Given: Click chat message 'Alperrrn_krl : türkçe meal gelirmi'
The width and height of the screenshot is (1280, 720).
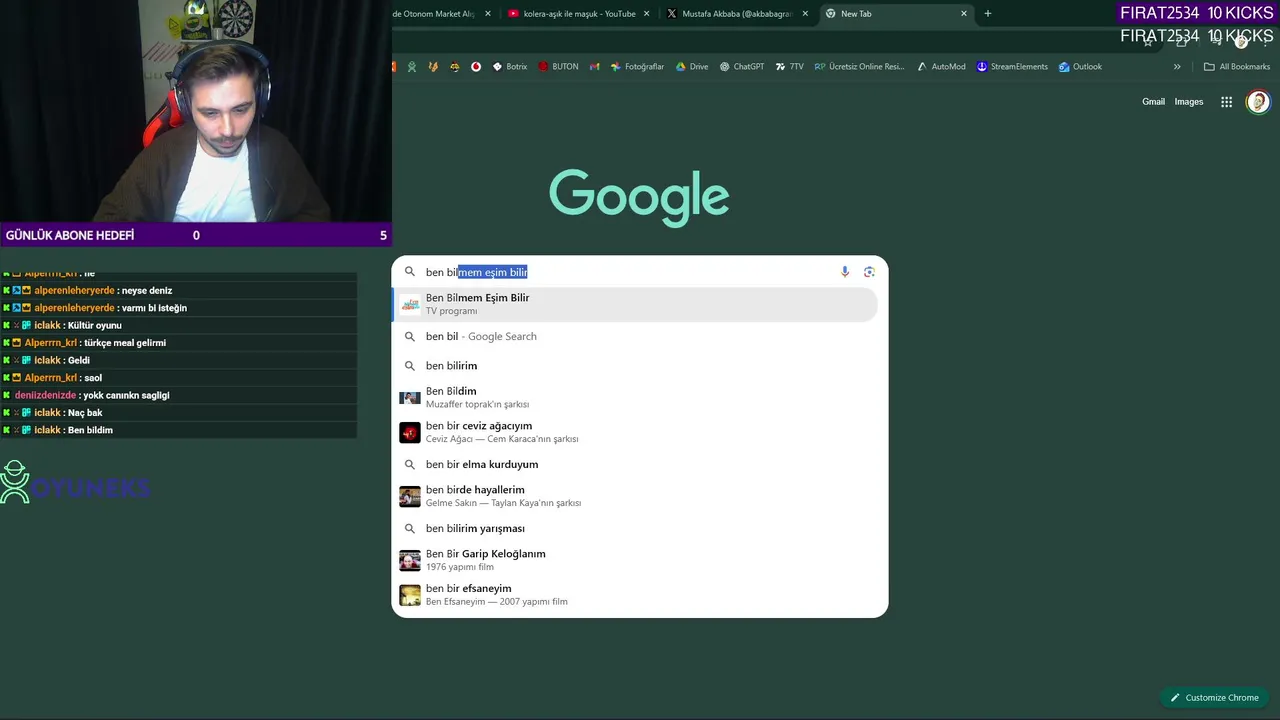Looking at the screenshot, I should [x=178, y=343].
